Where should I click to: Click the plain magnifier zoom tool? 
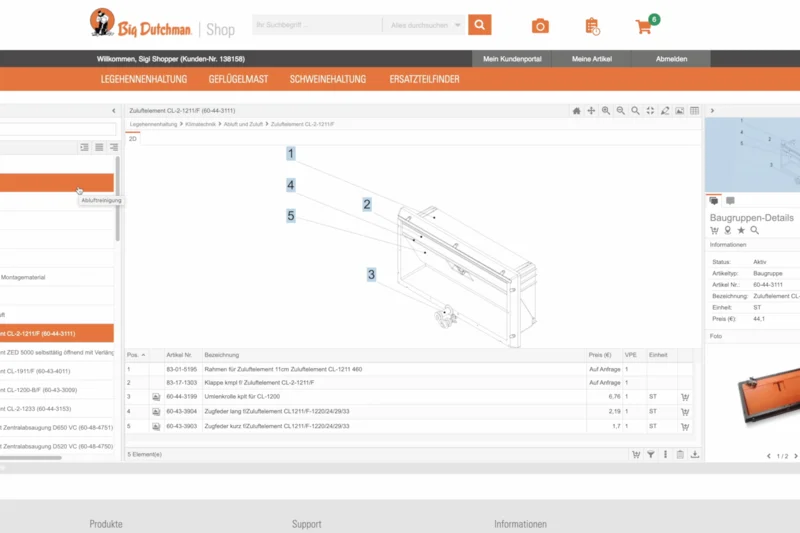(x=635, y=111)
